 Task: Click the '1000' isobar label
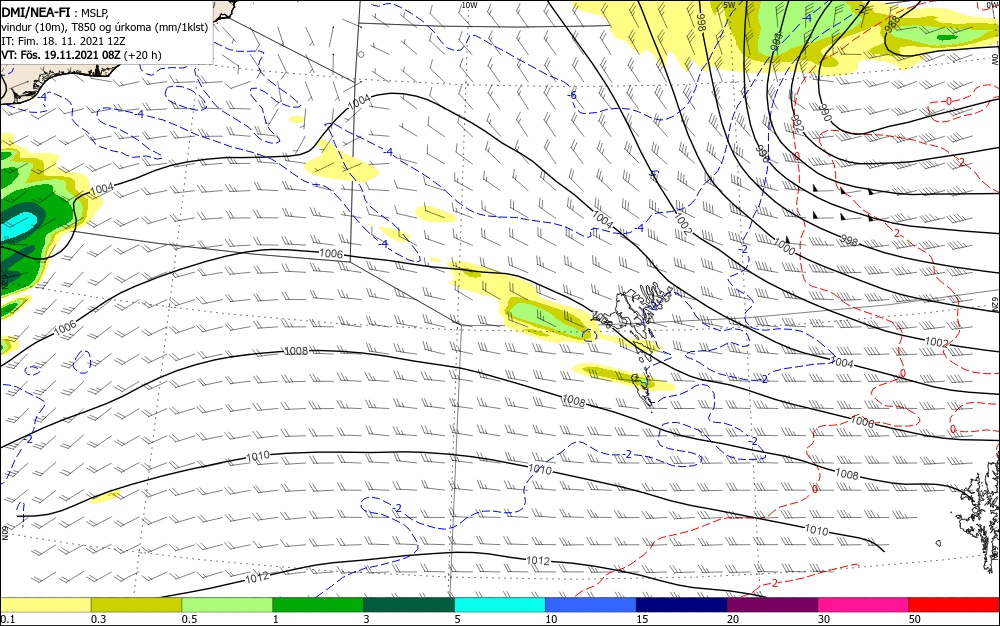pyautogui.click(x=784, y=247)
